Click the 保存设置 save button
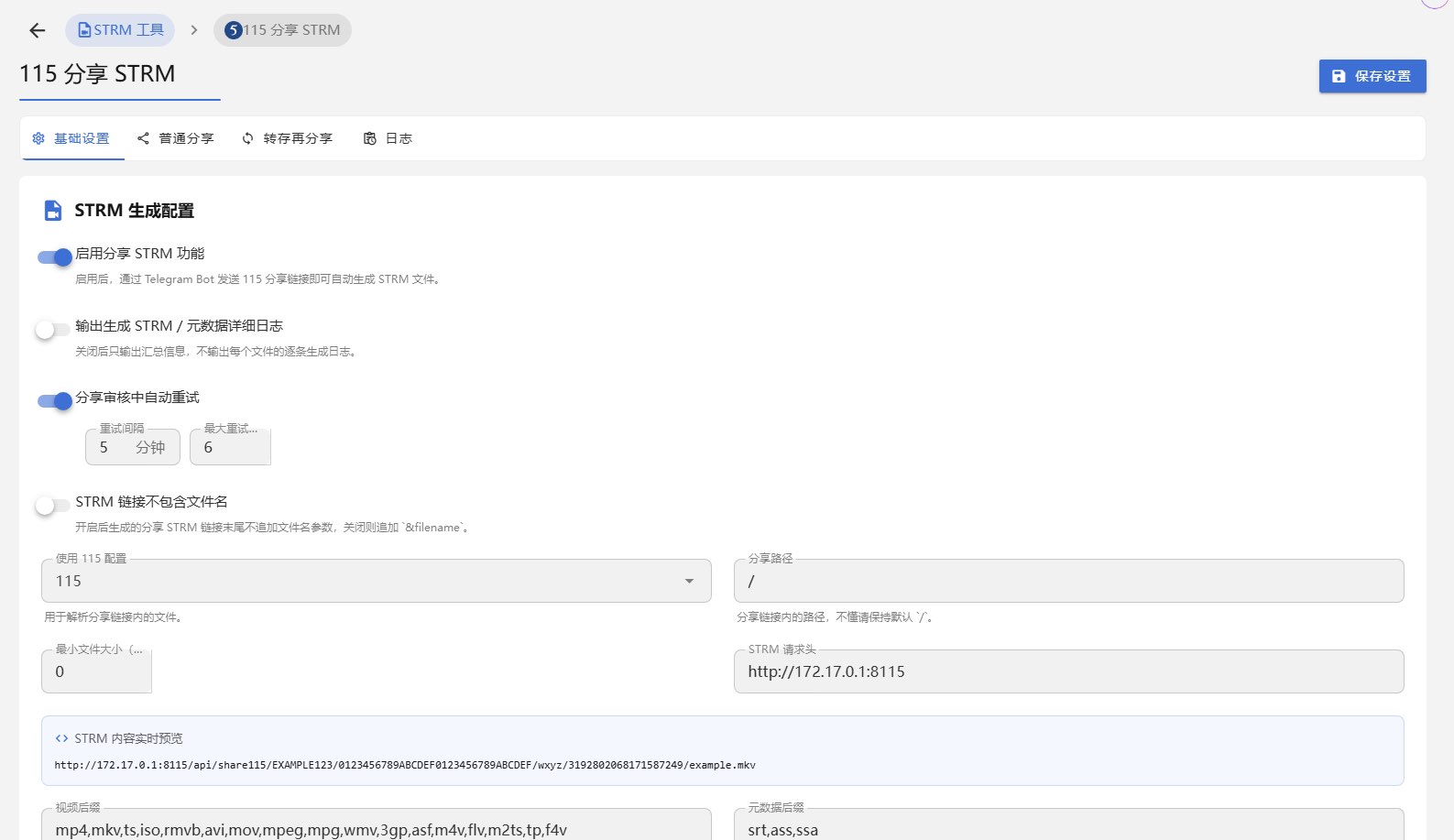Viewport: 1454px width, 840px height. (x=1372, y=76)
